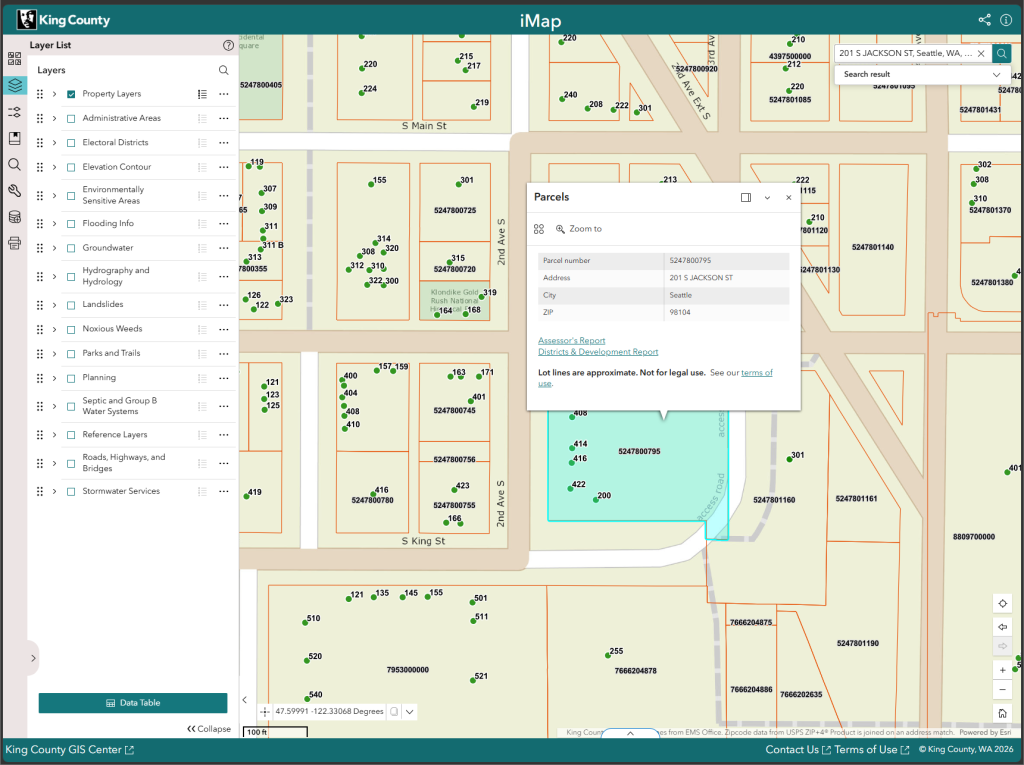The width and height of the screenshot is (1024, 765).
Task: Open the print tool in sidebar
Action: click(14, 244)
